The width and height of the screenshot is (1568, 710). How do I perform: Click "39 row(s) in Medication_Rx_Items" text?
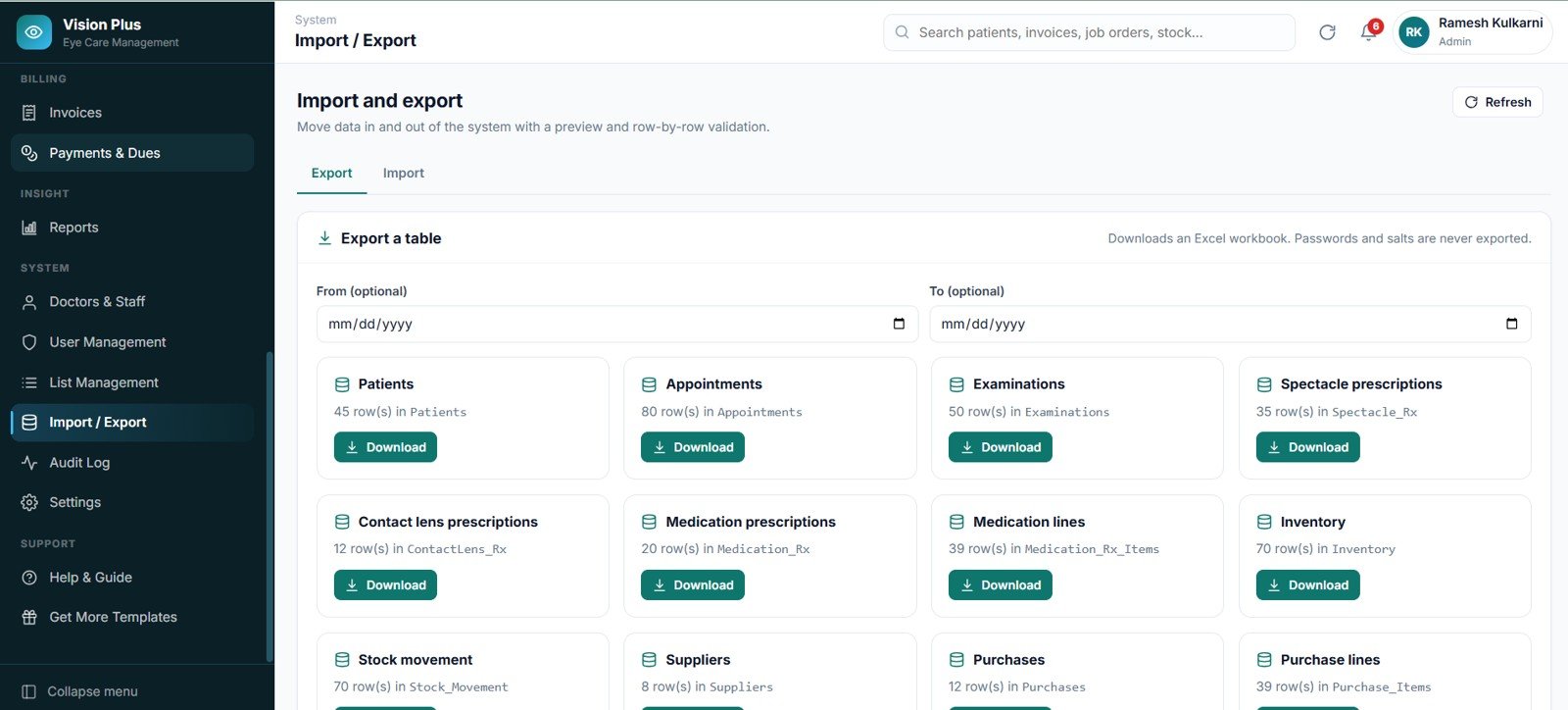tap(1053, 549)
